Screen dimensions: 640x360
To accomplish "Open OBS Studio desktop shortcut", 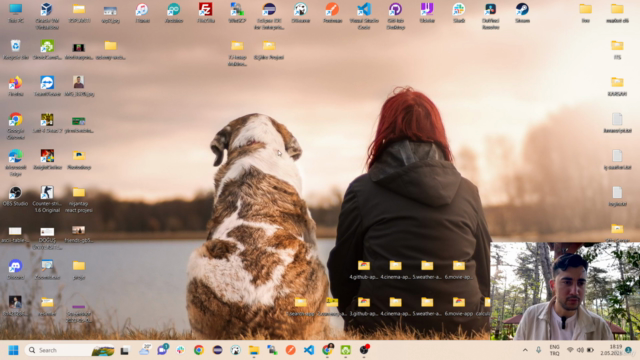I will click(16, 196).
